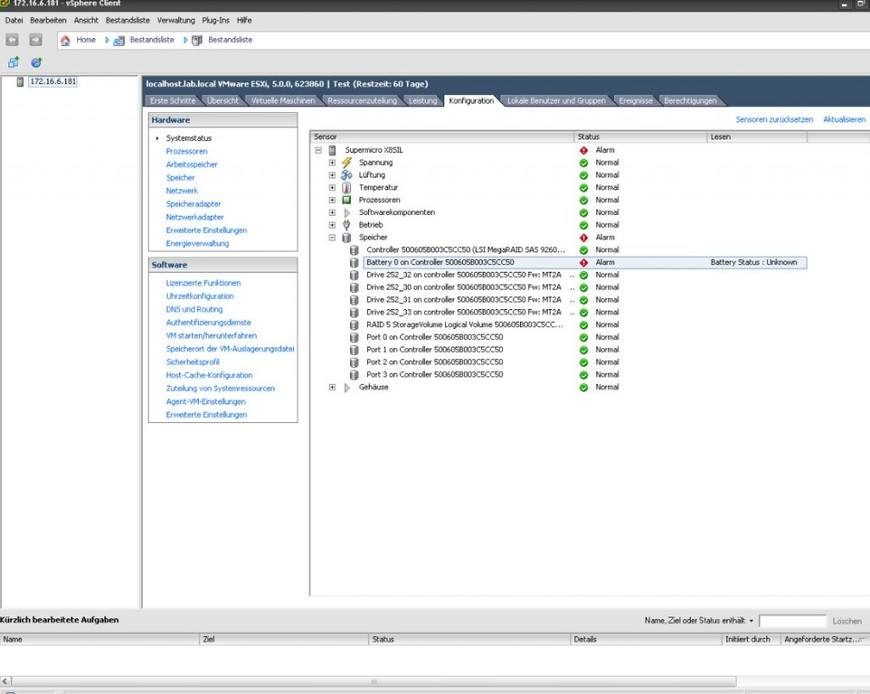870x694 pixels.
Task: Switch to the Virtuelle Maschinen tab
Action: click(283, 101)
